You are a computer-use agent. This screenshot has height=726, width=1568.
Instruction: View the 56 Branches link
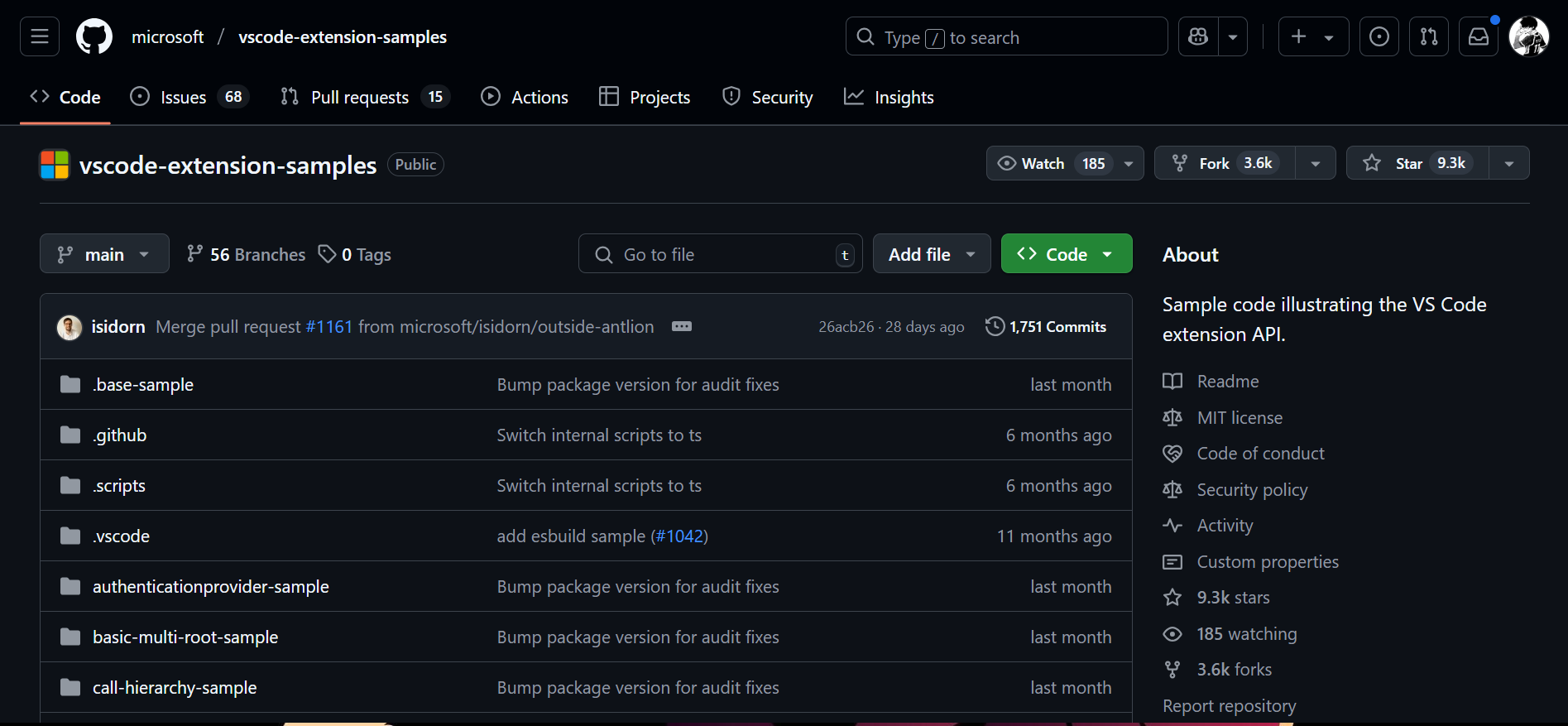(247, 254)
